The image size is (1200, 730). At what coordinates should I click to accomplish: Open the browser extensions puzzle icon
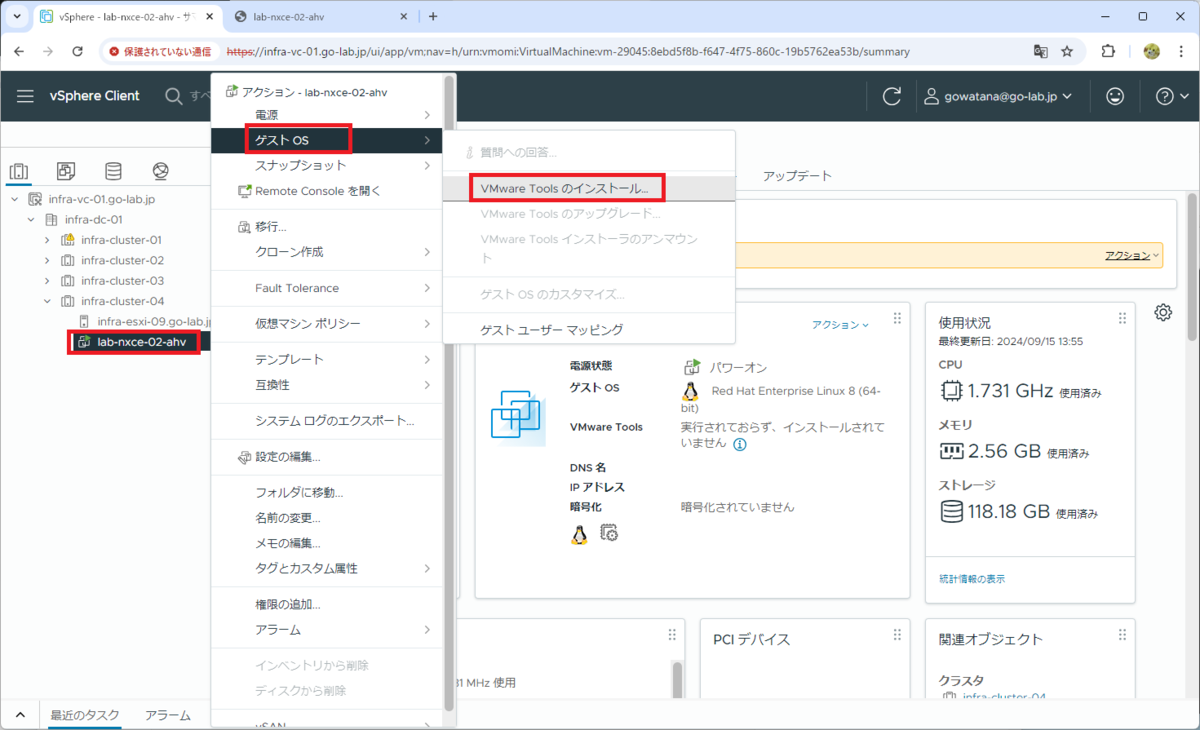click(1108, 51)
